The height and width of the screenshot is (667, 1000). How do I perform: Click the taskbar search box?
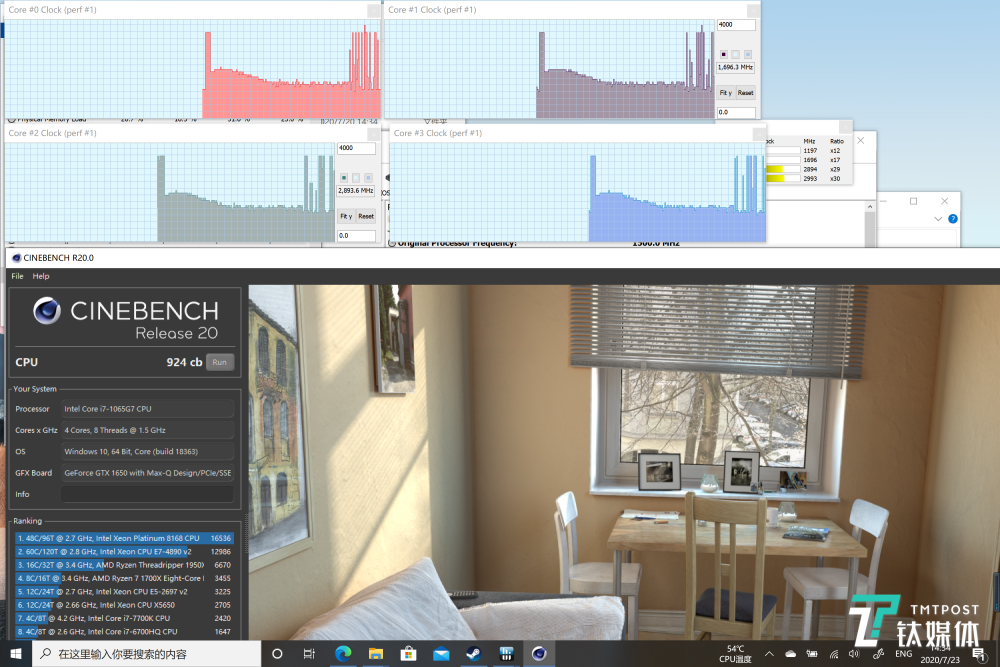(147, 654)
